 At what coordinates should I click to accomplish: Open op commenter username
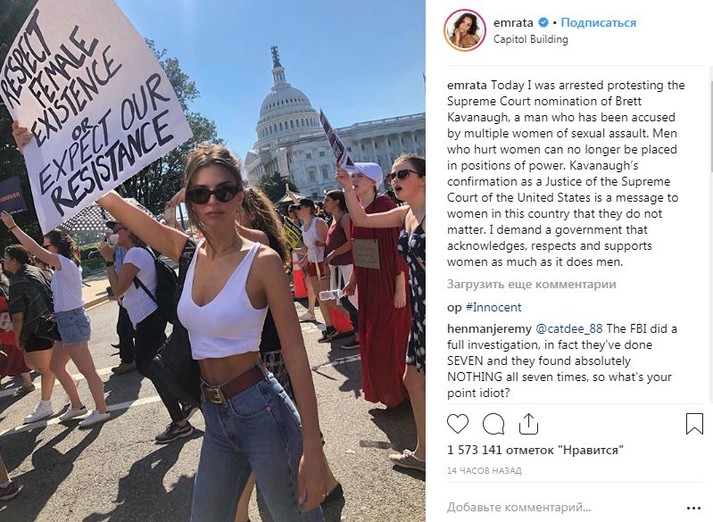pos(454,308)
